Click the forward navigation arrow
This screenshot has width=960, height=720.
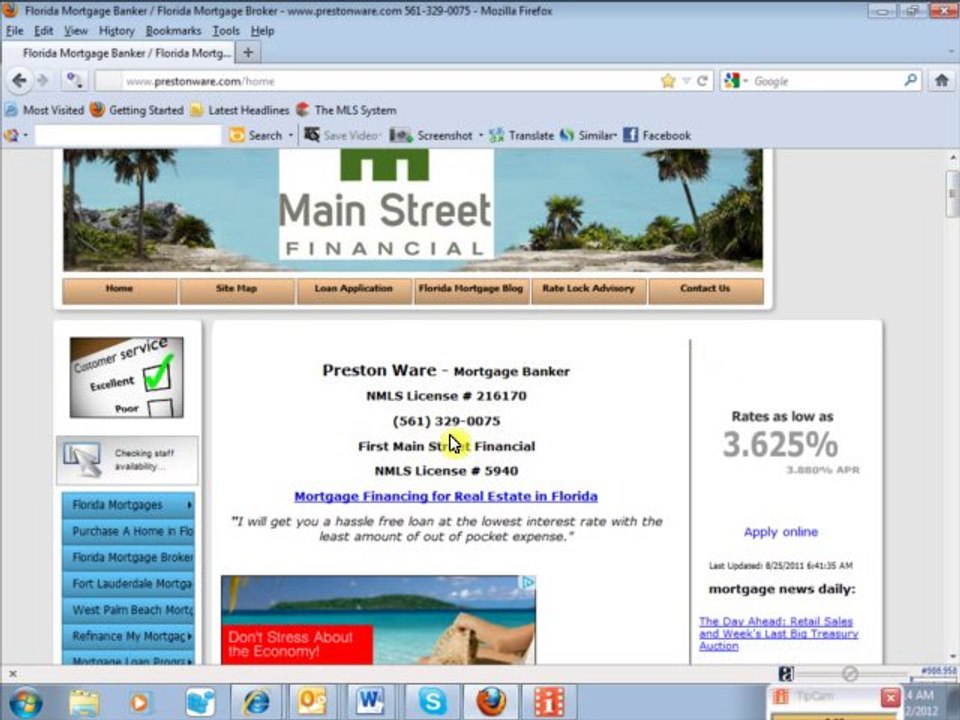click(x=43, y=81)
